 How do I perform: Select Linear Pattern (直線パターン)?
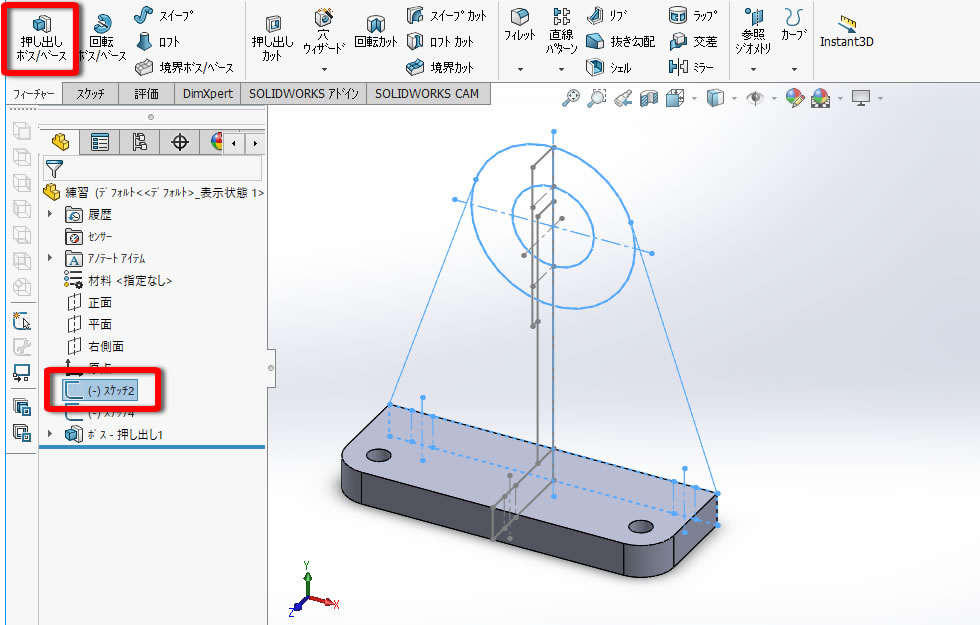point(561,31)
